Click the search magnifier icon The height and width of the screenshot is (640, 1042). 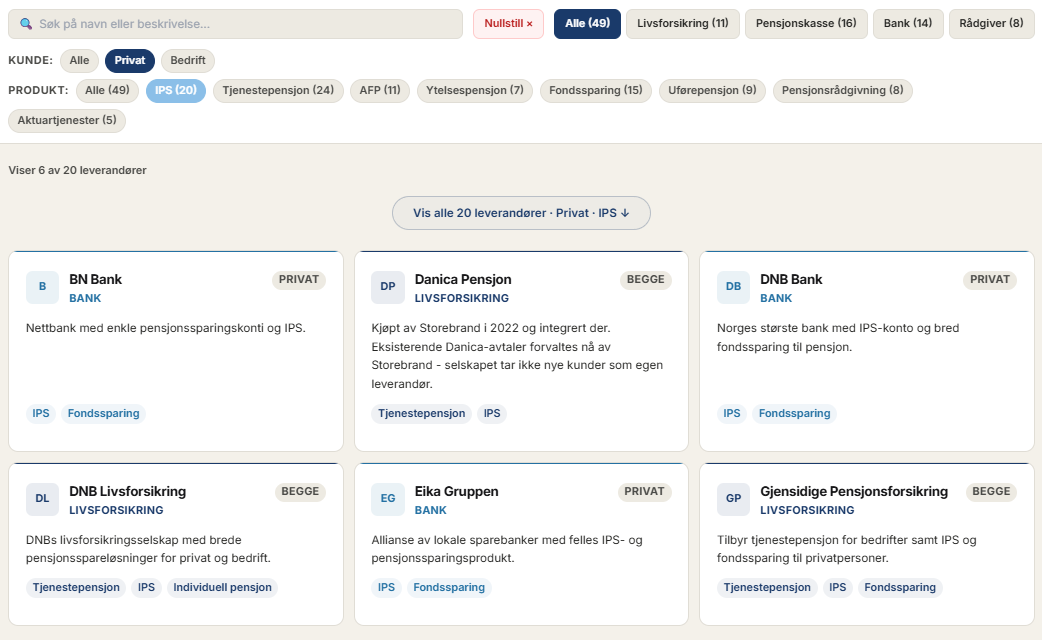click(26, 24)
